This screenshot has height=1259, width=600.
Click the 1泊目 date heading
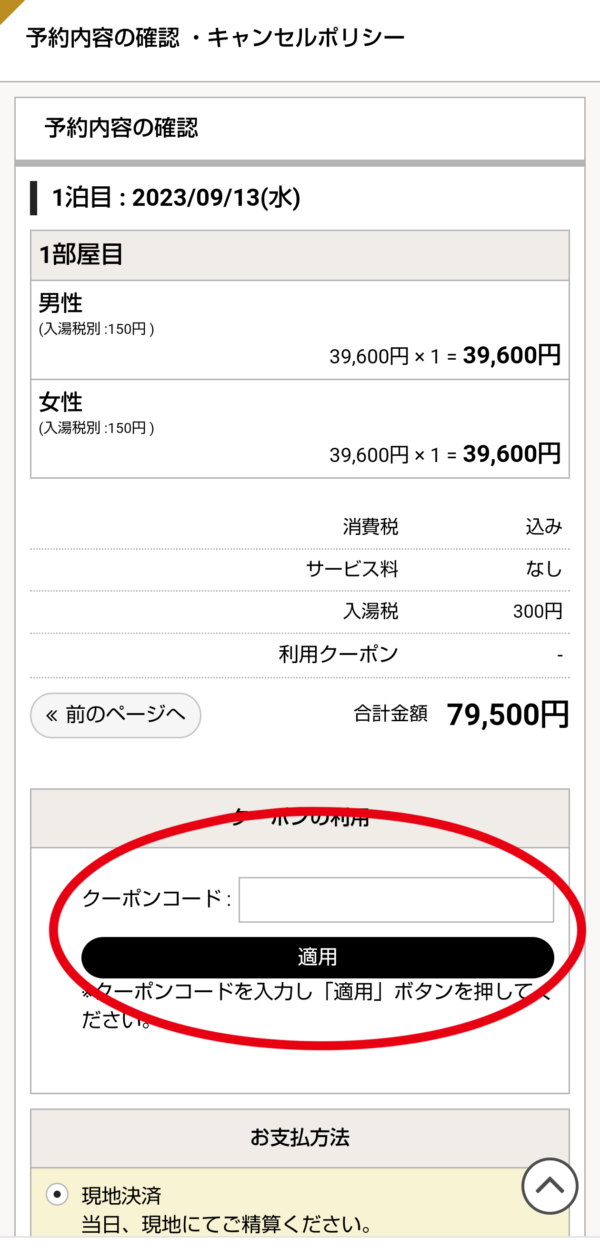coord(176,198)
